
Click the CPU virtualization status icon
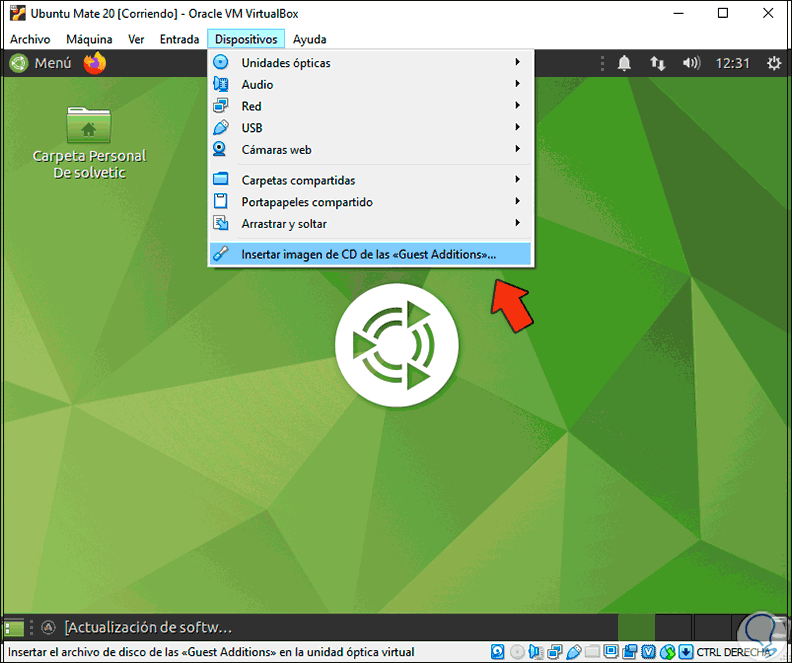click(649, 651)
